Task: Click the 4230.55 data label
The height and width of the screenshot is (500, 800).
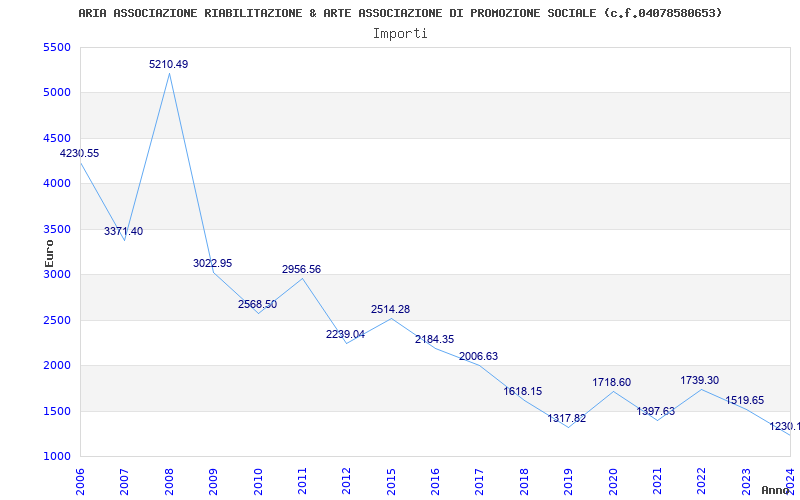Action: click(79, 154)
